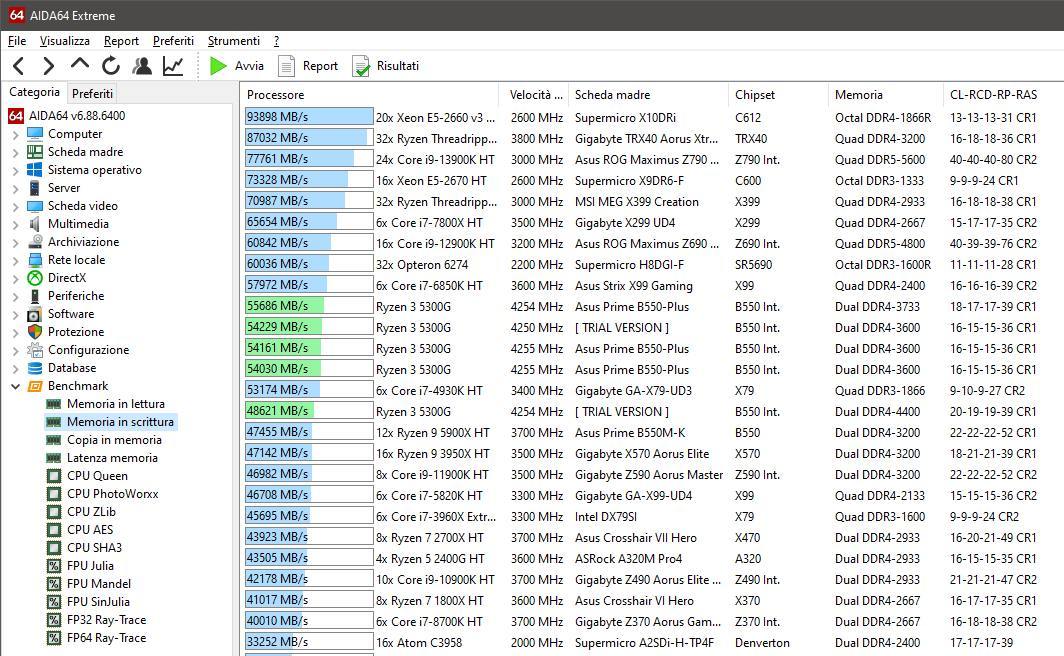Open the Visualizza menu
The image size is (1064, 656).
click(64, 41)
